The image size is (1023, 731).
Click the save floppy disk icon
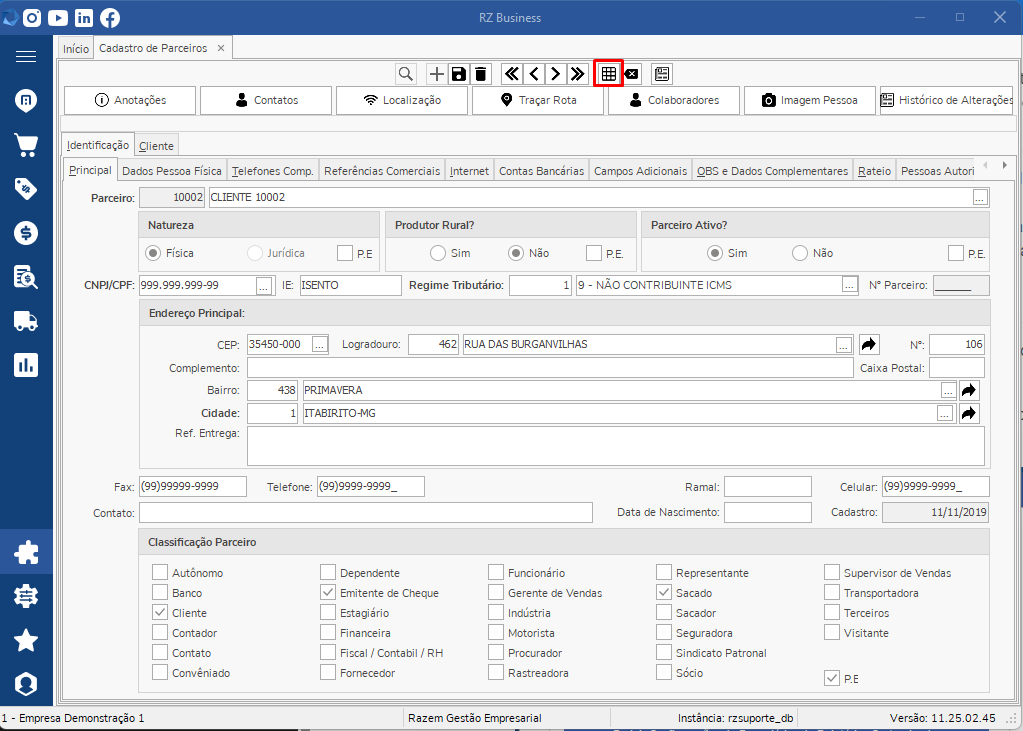click(x=459, y=74)
